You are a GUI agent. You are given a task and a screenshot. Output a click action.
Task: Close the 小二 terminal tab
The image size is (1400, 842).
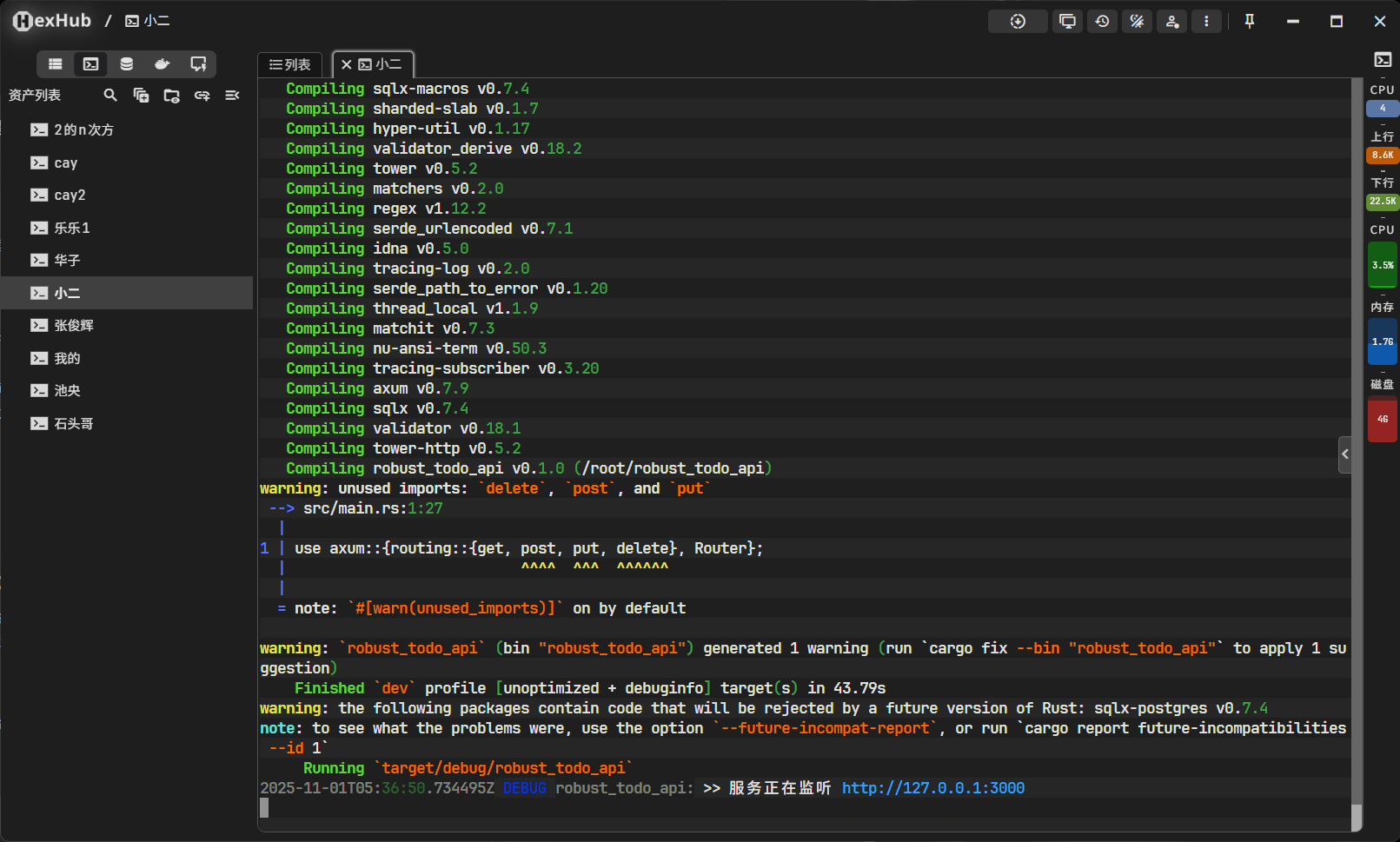click(346, 65)
